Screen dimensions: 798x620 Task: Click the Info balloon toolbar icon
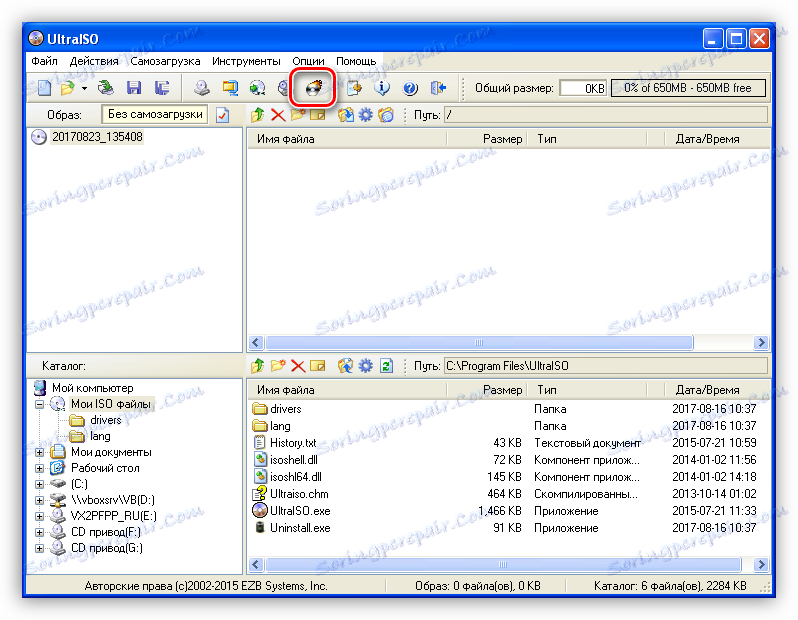point(382,88)
